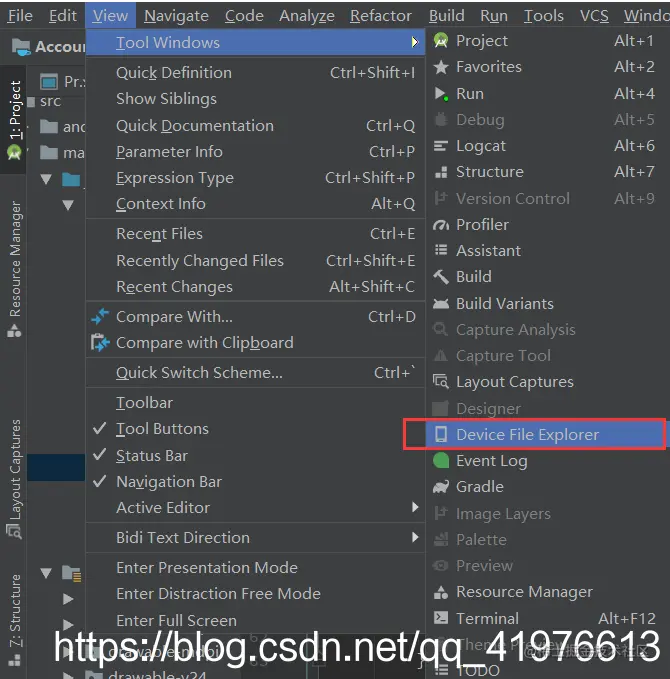Click the Build hammer icon

click(441, 277)
